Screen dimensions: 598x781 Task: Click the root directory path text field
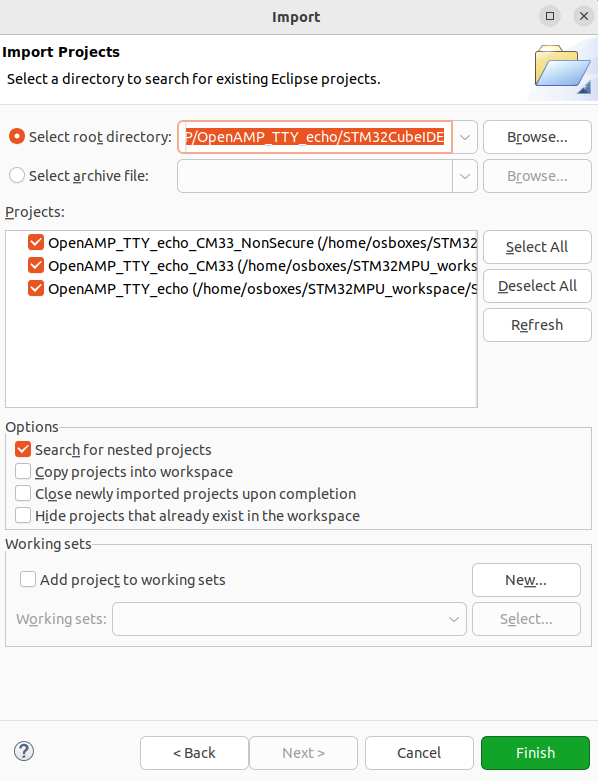pos(315,137)
